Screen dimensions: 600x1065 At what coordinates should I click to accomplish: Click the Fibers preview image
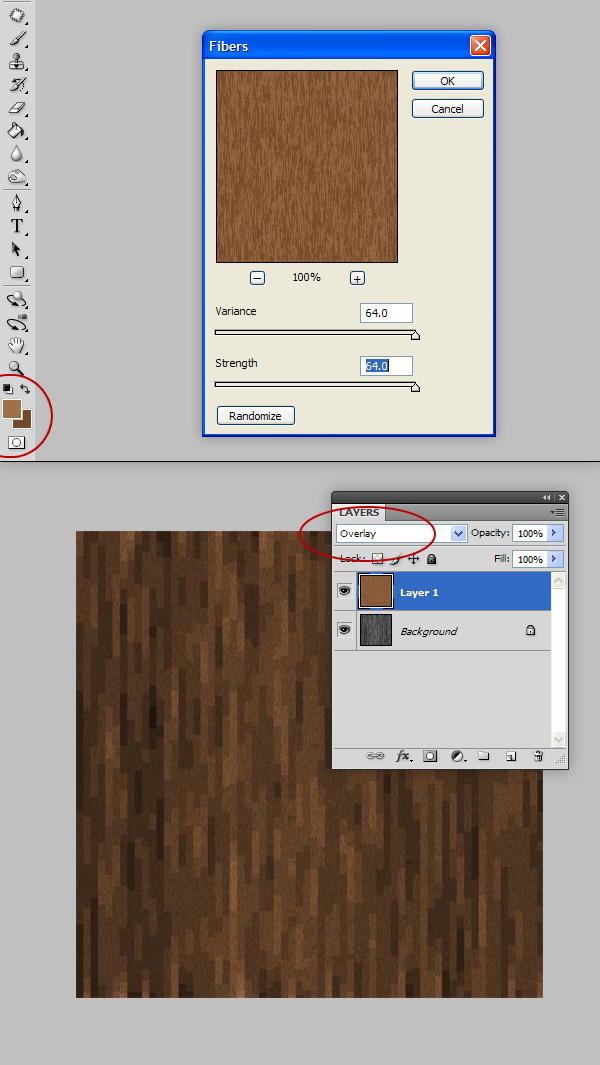coord(307,166)
